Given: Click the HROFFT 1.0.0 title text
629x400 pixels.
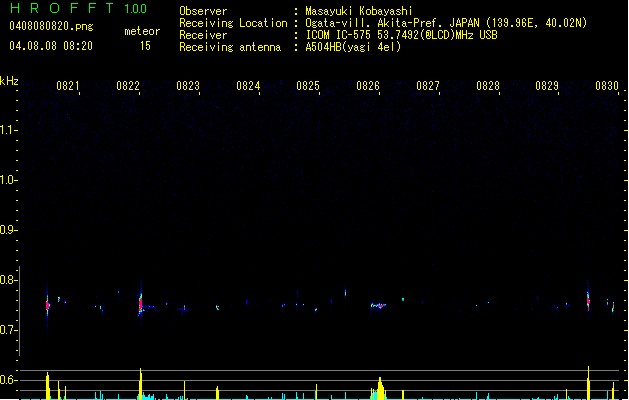Looking at the screenshot, I should coord(78,8).
